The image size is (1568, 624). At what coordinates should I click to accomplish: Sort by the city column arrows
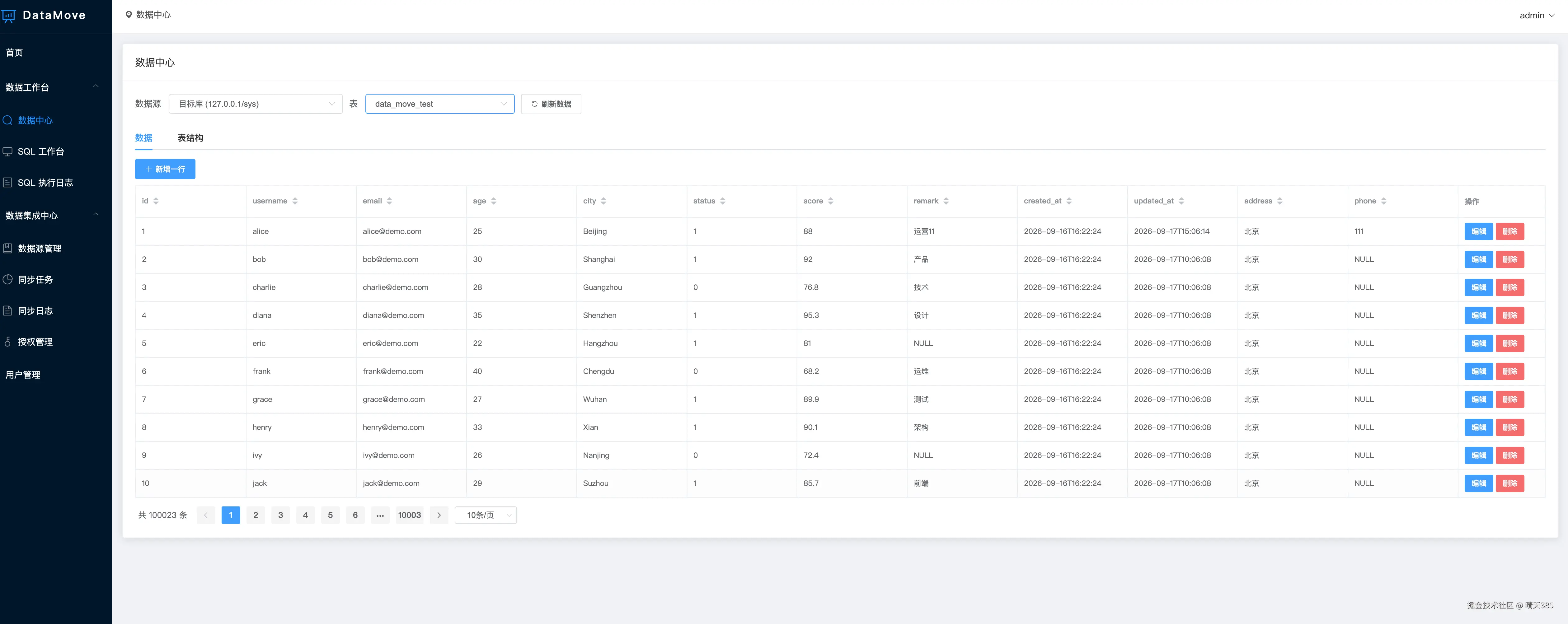click(604, 201)
